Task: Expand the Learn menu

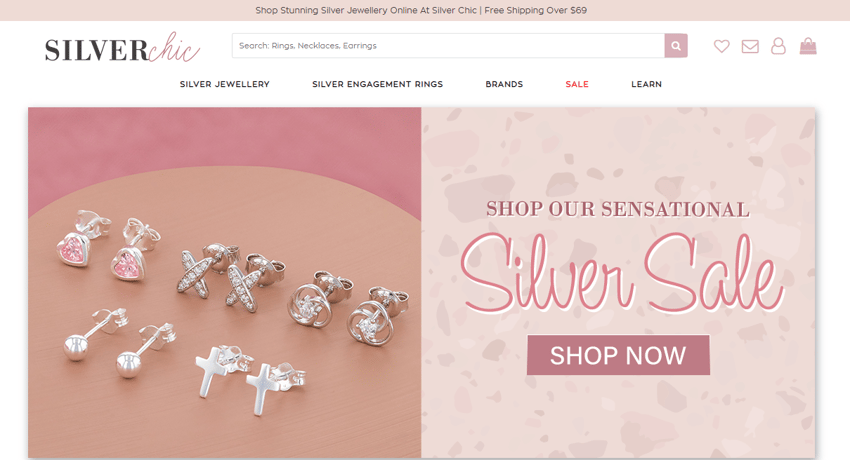Action: point(646,84)
